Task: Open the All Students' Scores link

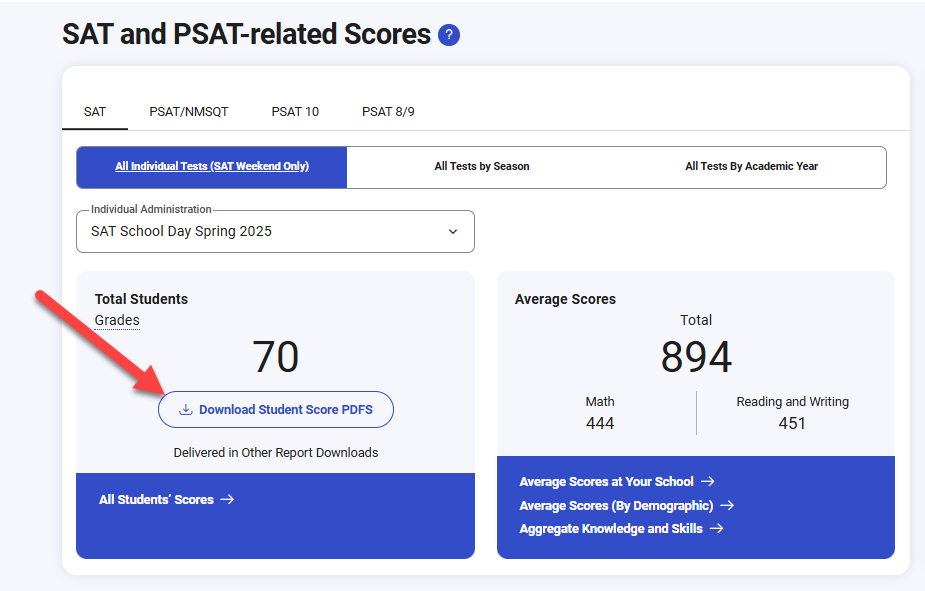Action: point(156,499)
